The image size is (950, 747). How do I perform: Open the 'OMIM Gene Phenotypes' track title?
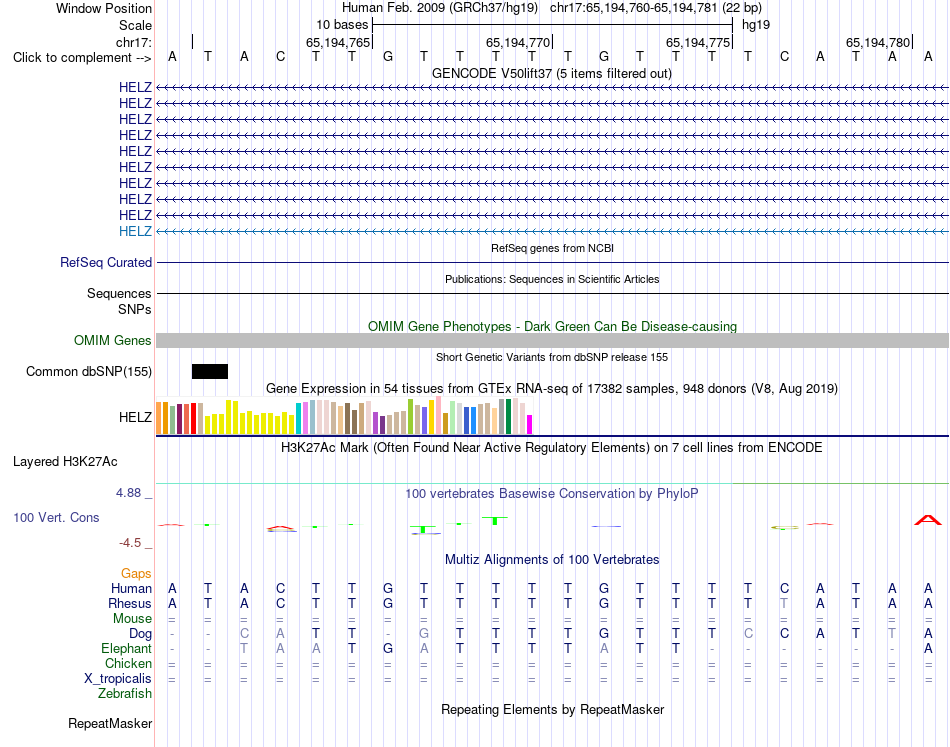coord(552,327)
